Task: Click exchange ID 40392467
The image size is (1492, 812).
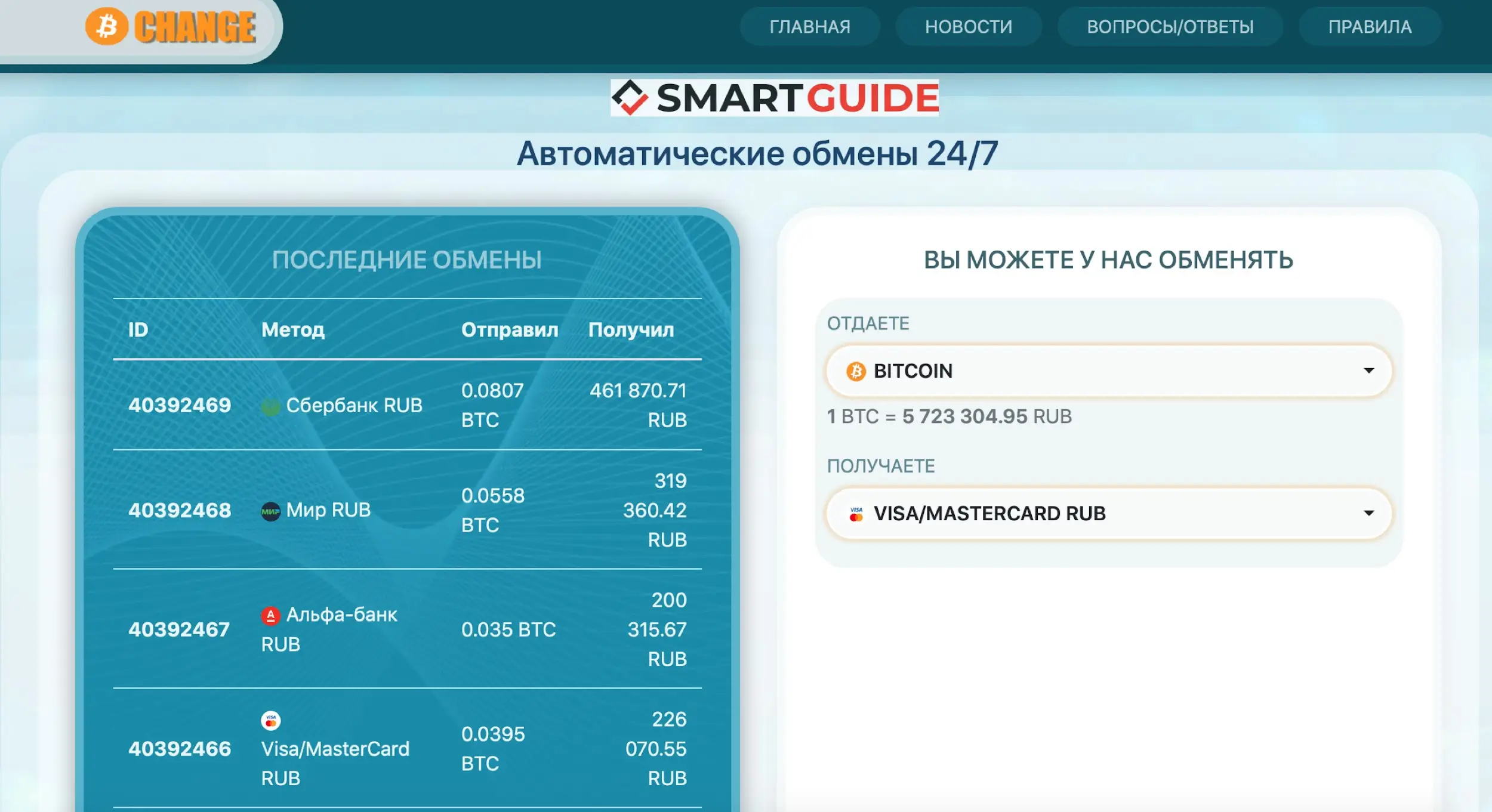Action: tap(179, 629)
